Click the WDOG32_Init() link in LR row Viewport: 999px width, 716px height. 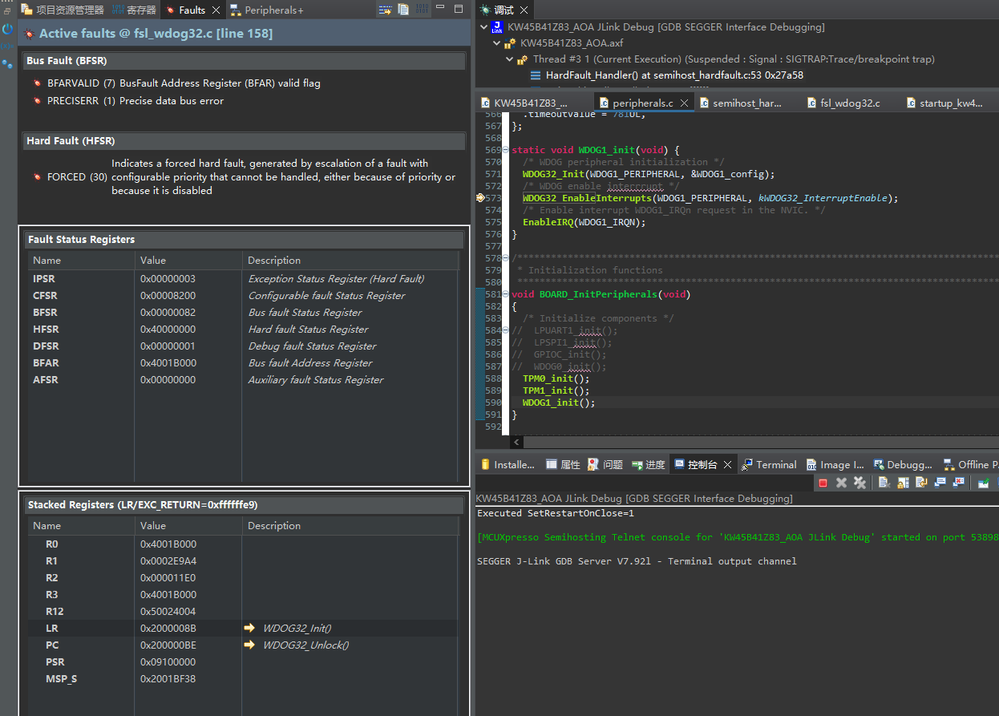[x=297, y=628]
